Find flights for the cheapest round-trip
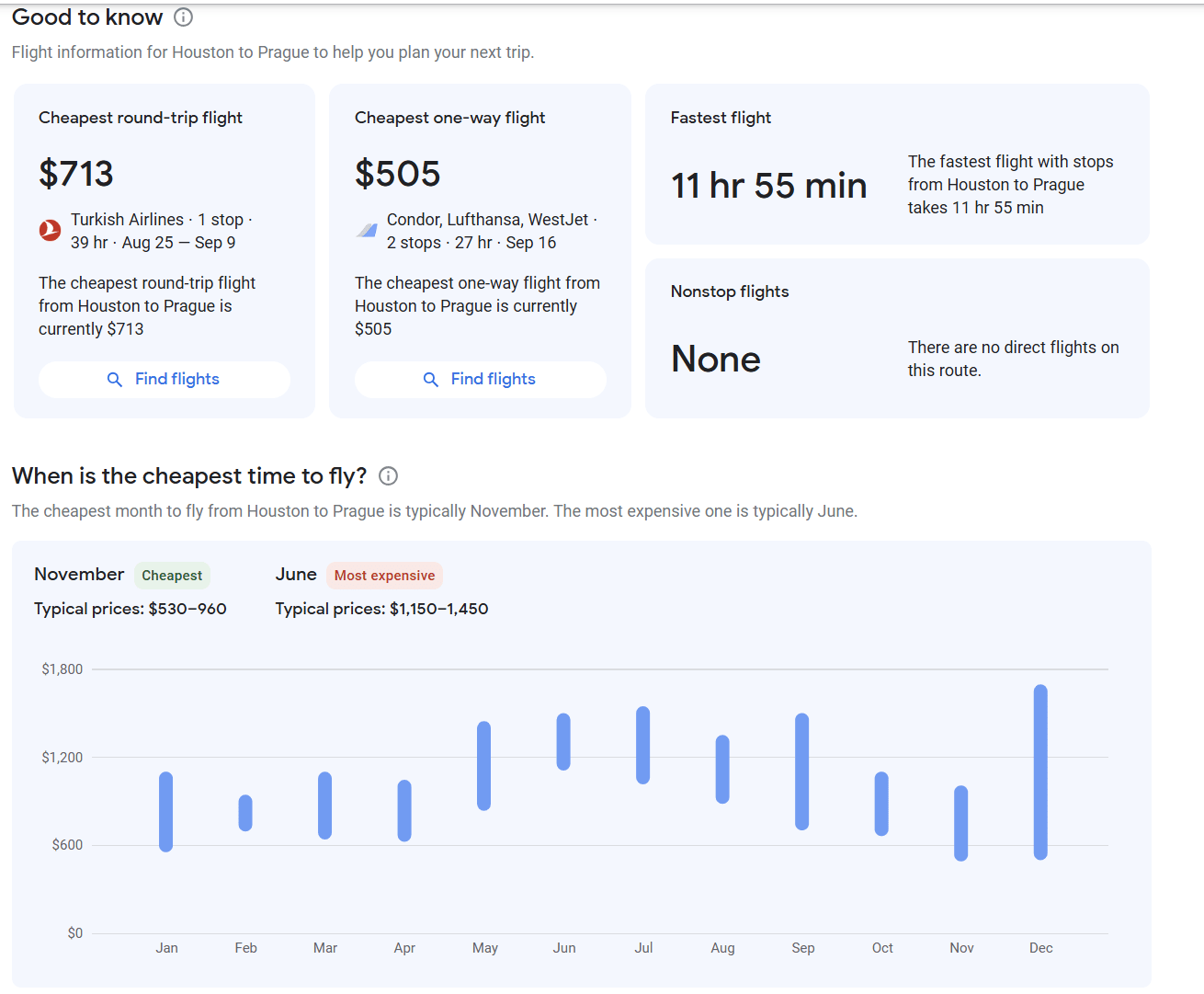The width and height of the screenshot is (1204, 994). pos(164,379)
